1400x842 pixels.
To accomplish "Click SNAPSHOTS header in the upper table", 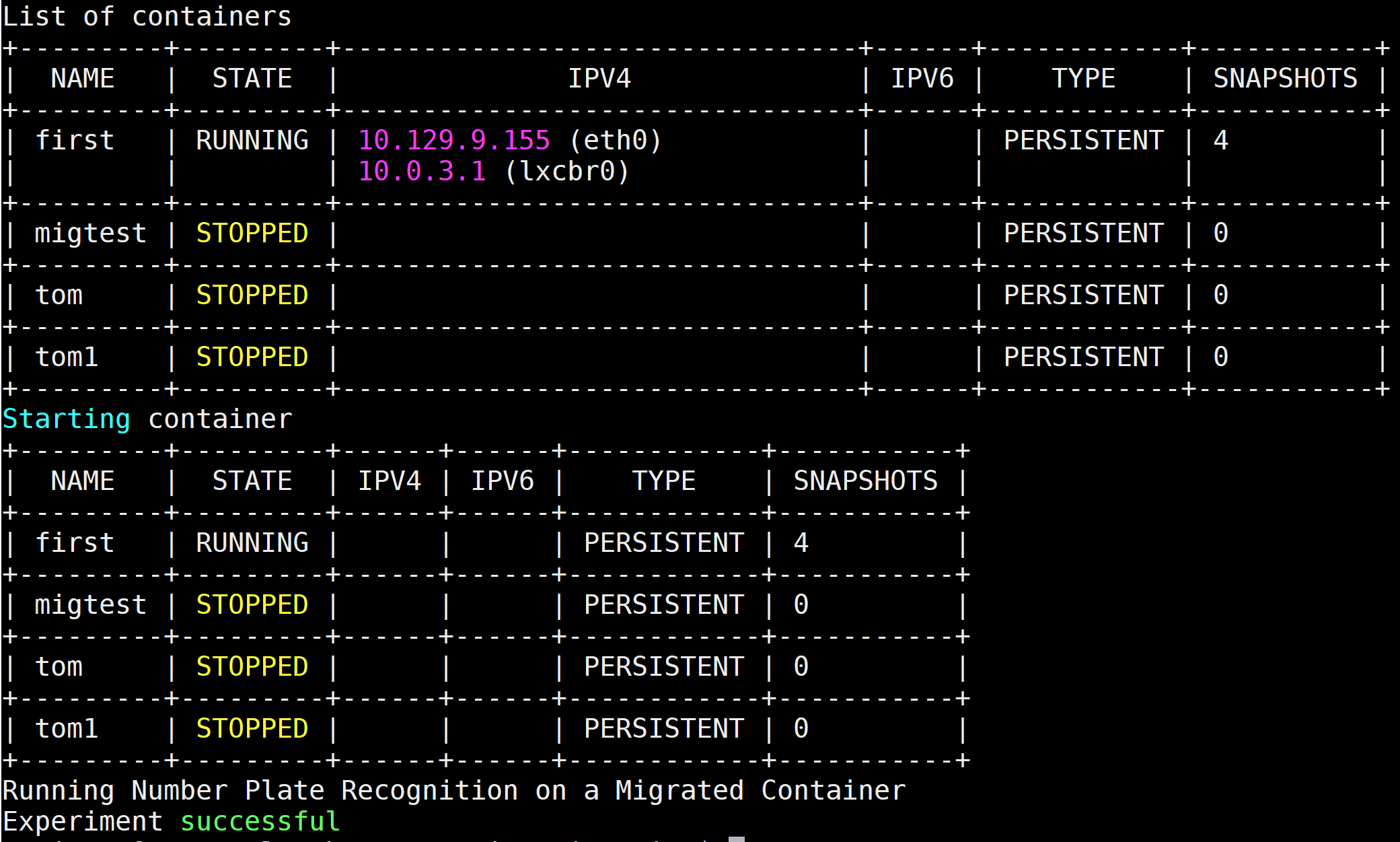I will [x=1285, y=79].
